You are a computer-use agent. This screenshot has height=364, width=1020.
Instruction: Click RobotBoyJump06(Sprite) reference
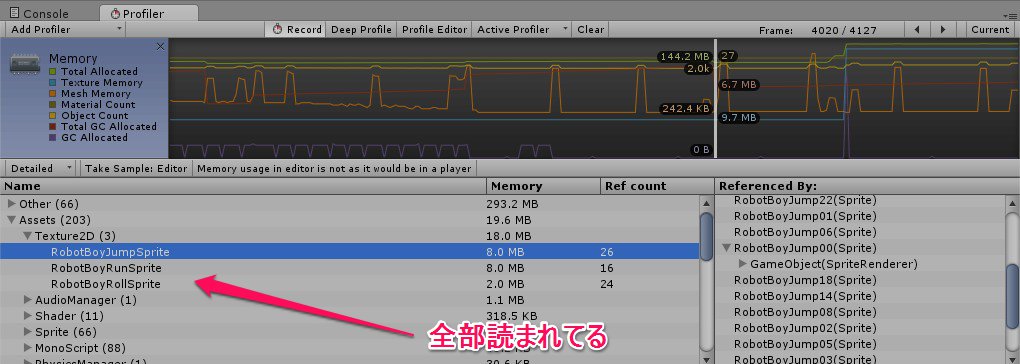click(805, 232)
